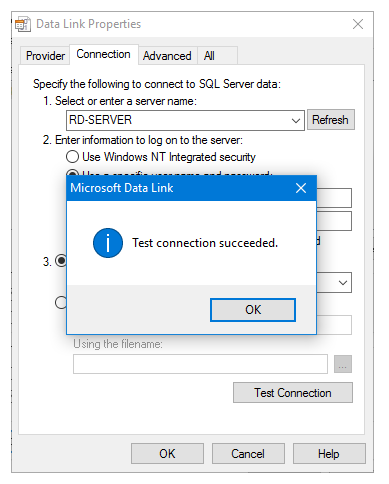Cancel the Data Link Properties dialog
The height and width of the screenshot is (484, 389).
click(248, 454)
